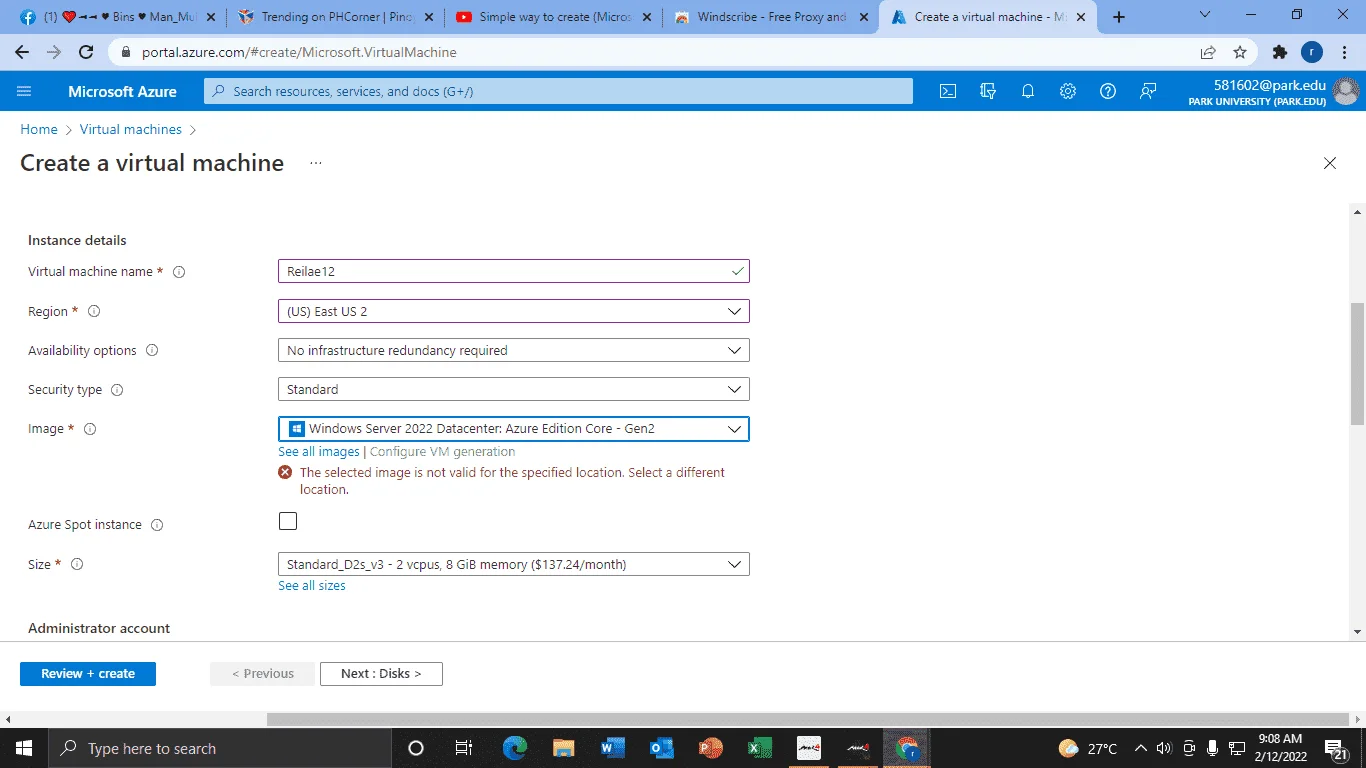Image resolution: width=1366 pixels, height=768 pixels.
Task: Open the Chrome tab search chevron
Action: click(x=1204, y=15)
